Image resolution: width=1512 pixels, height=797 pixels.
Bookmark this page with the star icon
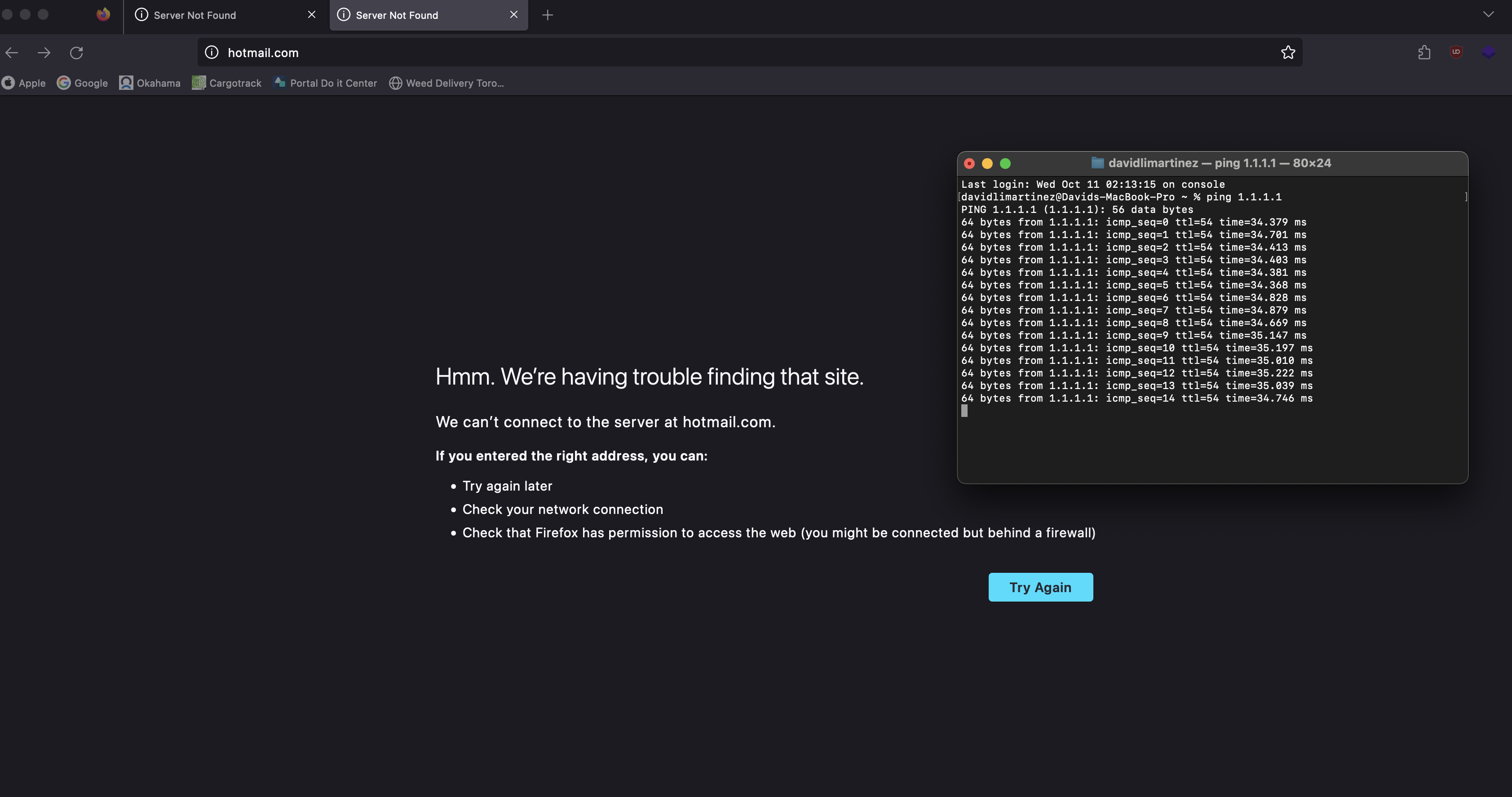1288,52
